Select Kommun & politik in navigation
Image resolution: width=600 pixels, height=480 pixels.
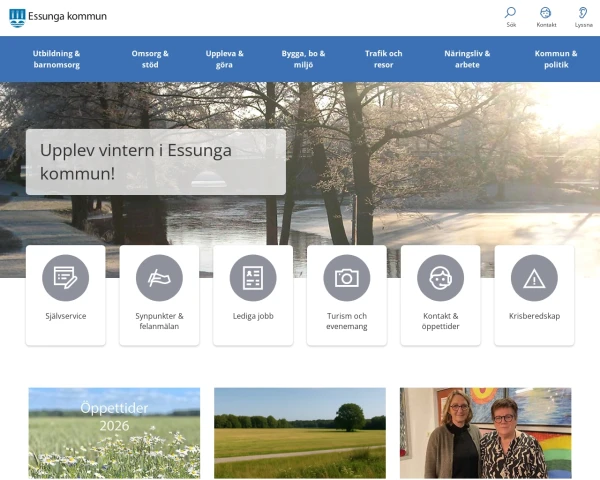click(x=556, y=59)
